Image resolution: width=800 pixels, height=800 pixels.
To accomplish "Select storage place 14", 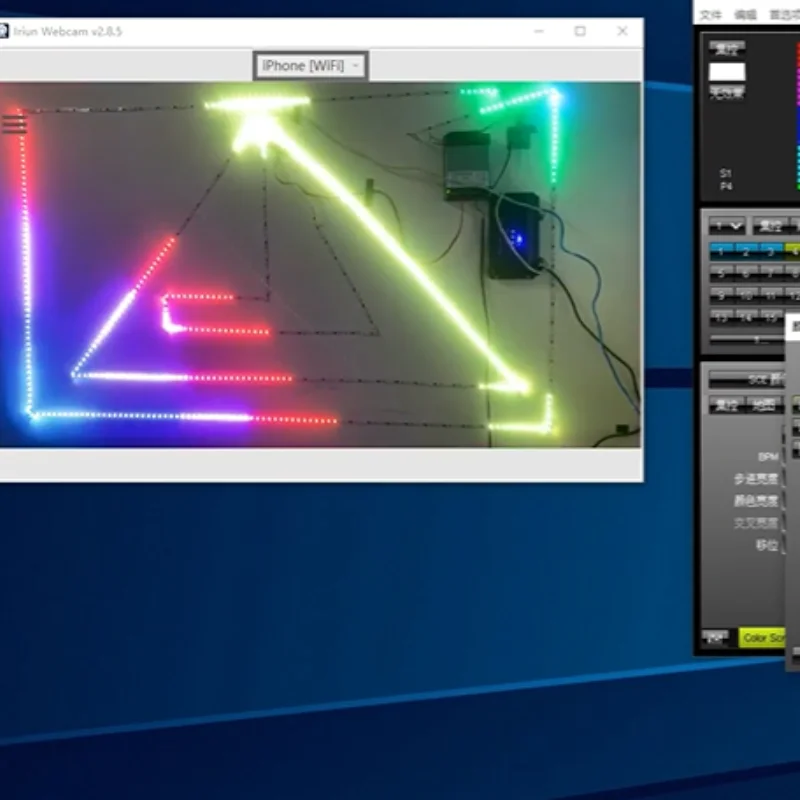I will [746, 317].
